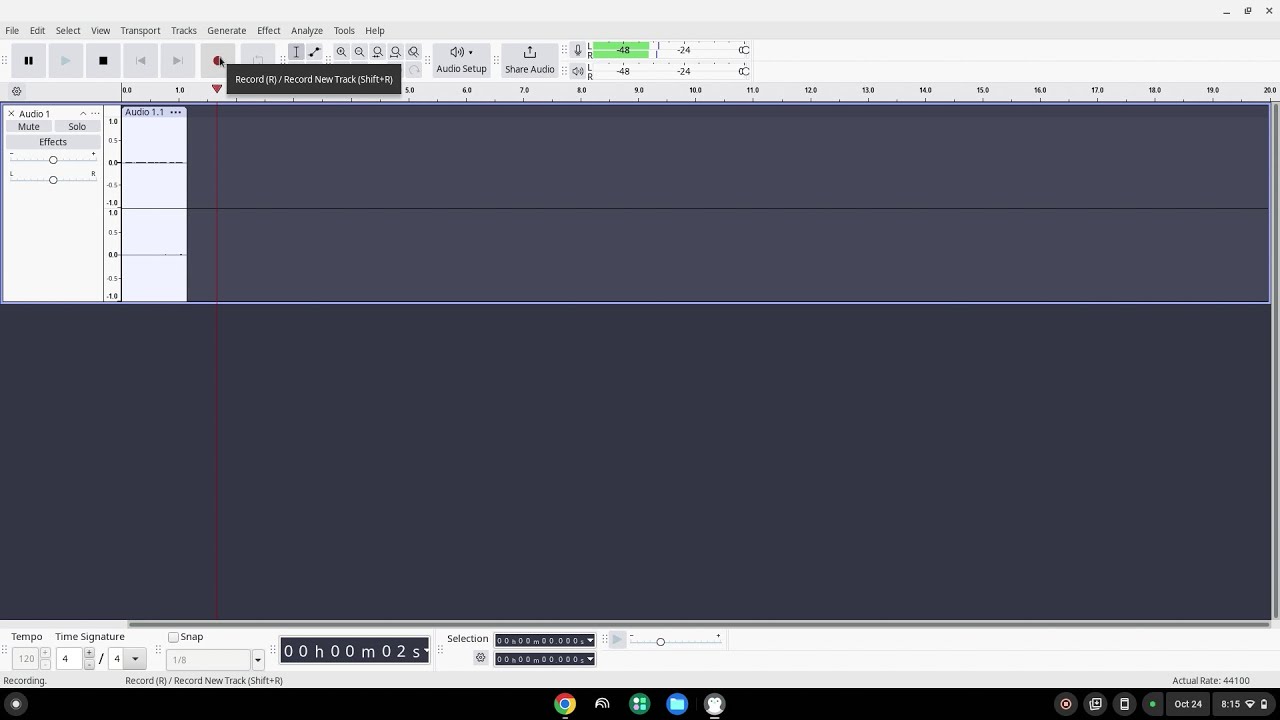Click the Tempo value field
Image resolution: width=1280 pixels, height=720 pixels.
[x=26, y=659]
